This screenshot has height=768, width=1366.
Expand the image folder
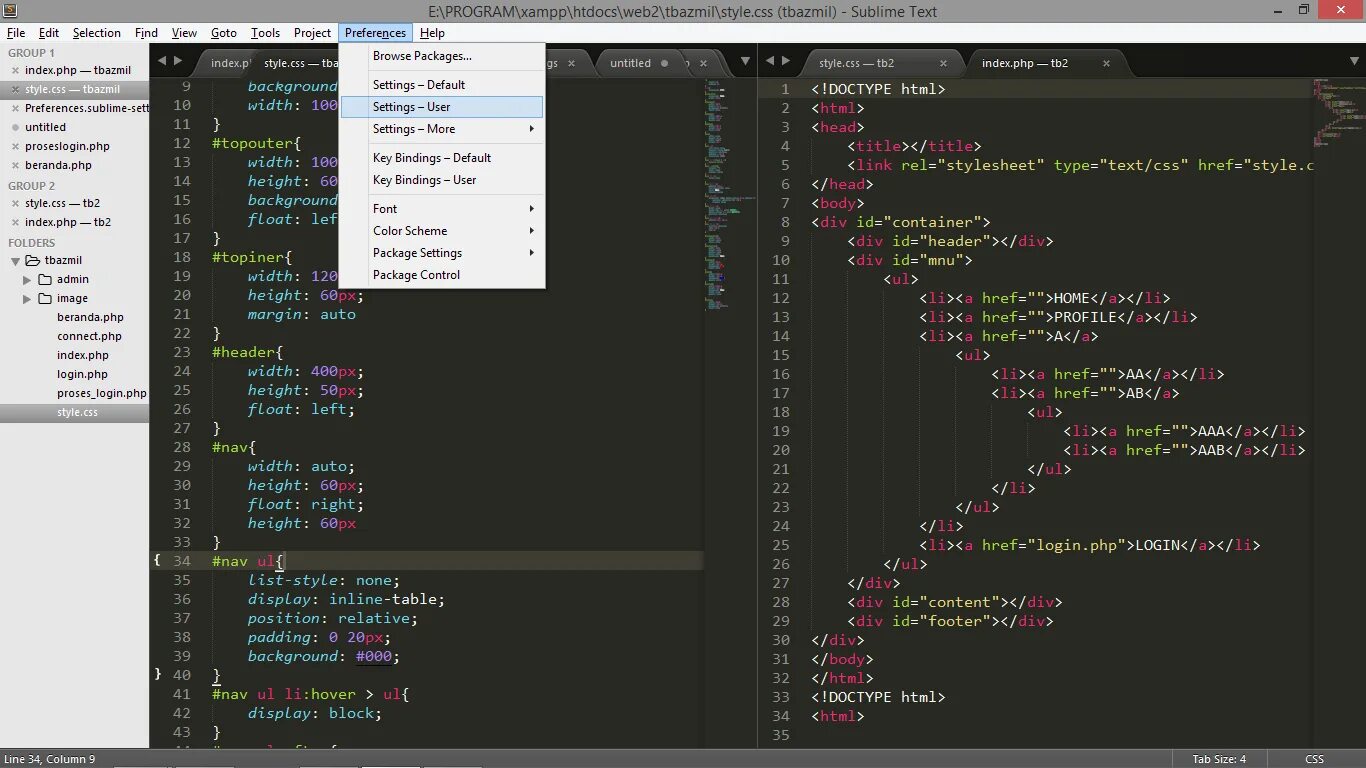(27, 298)
